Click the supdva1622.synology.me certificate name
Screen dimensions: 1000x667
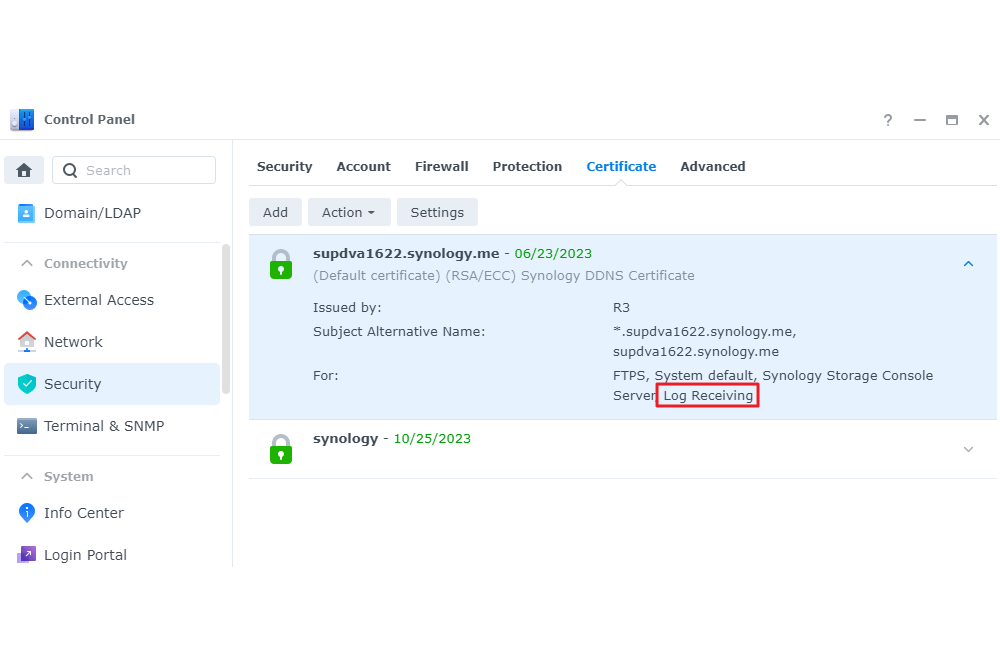pos(406,253)
